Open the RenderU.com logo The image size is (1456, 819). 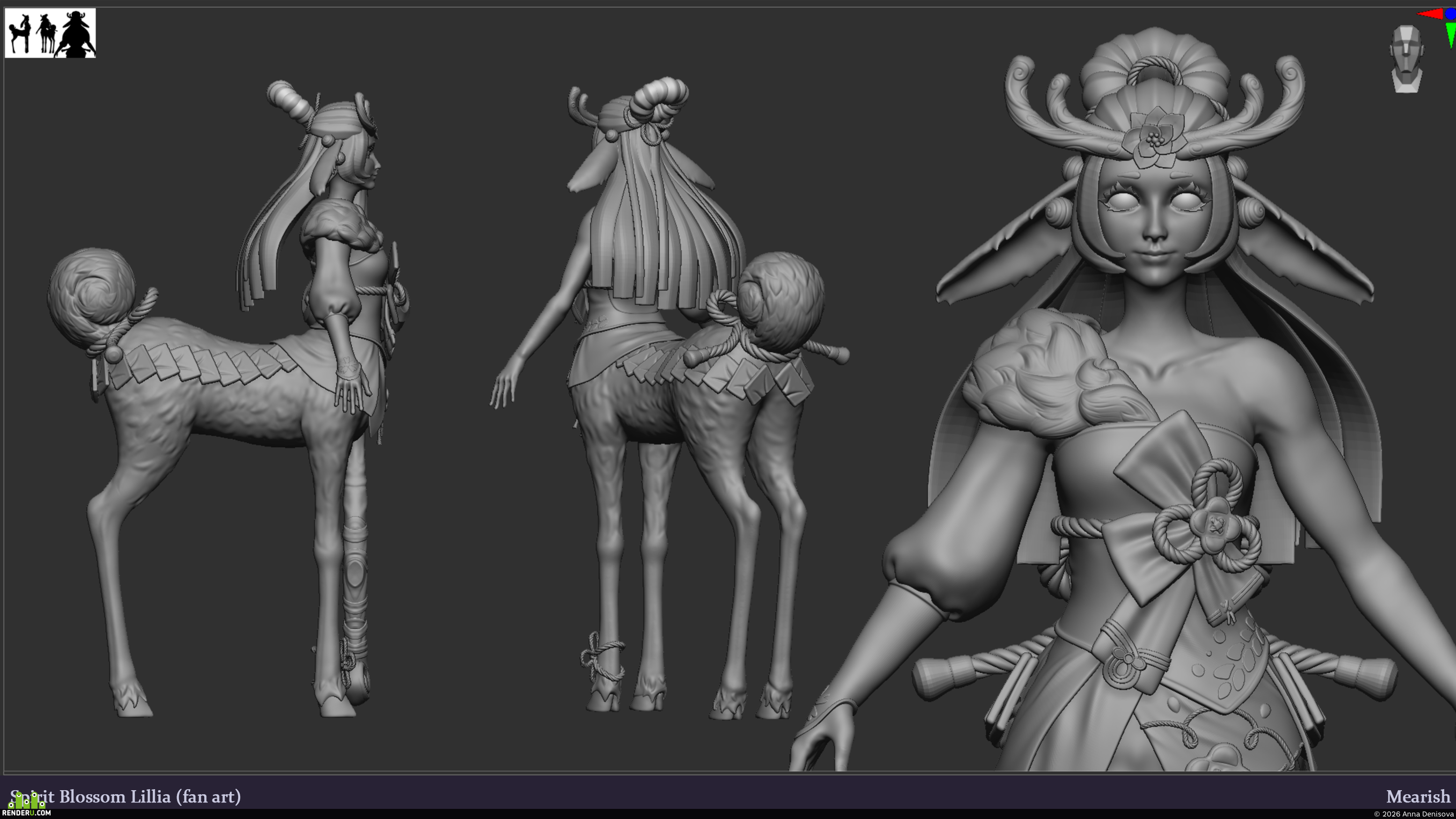tap(27, 805)
